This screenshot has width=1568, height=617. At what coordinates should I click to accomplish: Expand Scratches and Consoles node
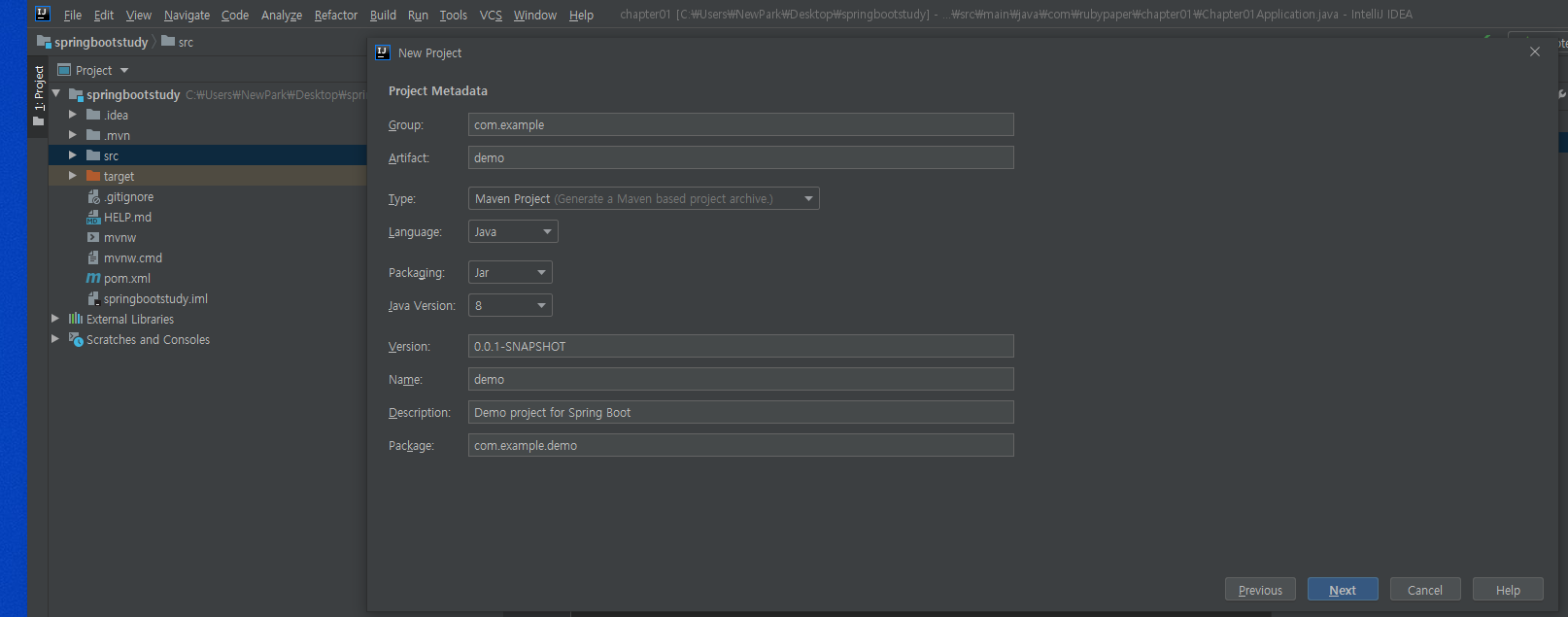pos(55,339)
